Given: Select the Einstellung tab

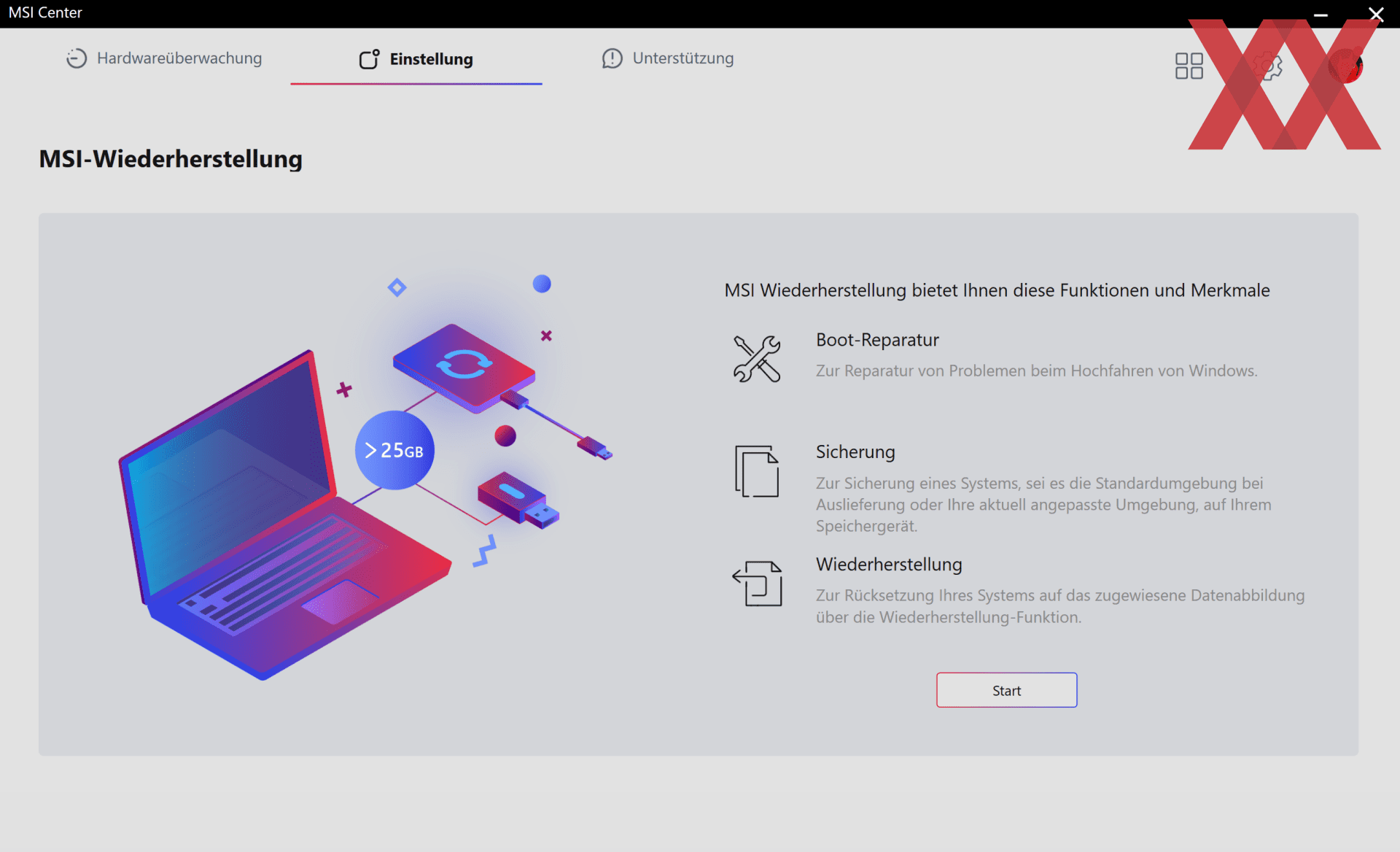Looking at the screenshot, I should point(416,59).
